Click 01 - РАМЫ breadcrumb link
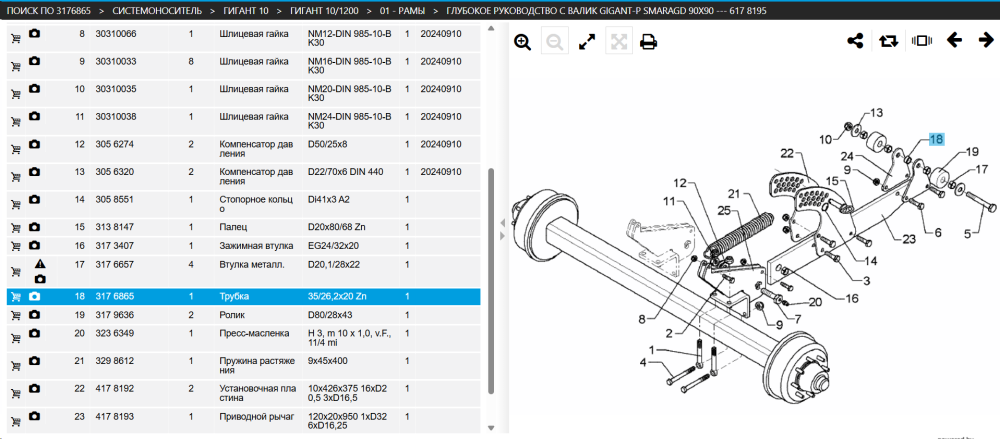Viewport: 1000px width, 439px height. point(402,11)
